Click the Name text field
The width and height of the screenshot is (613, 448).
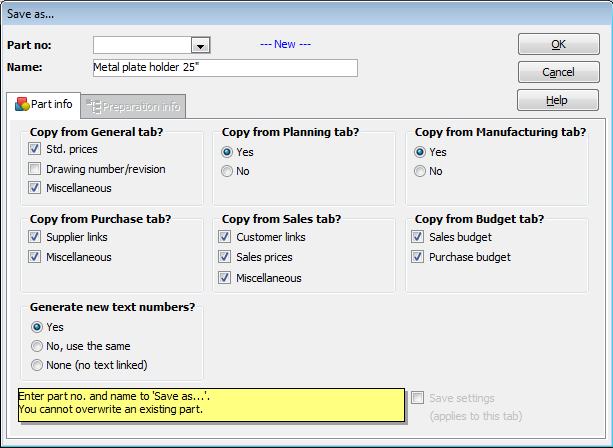pyautogui.click(x=224, y=68)
